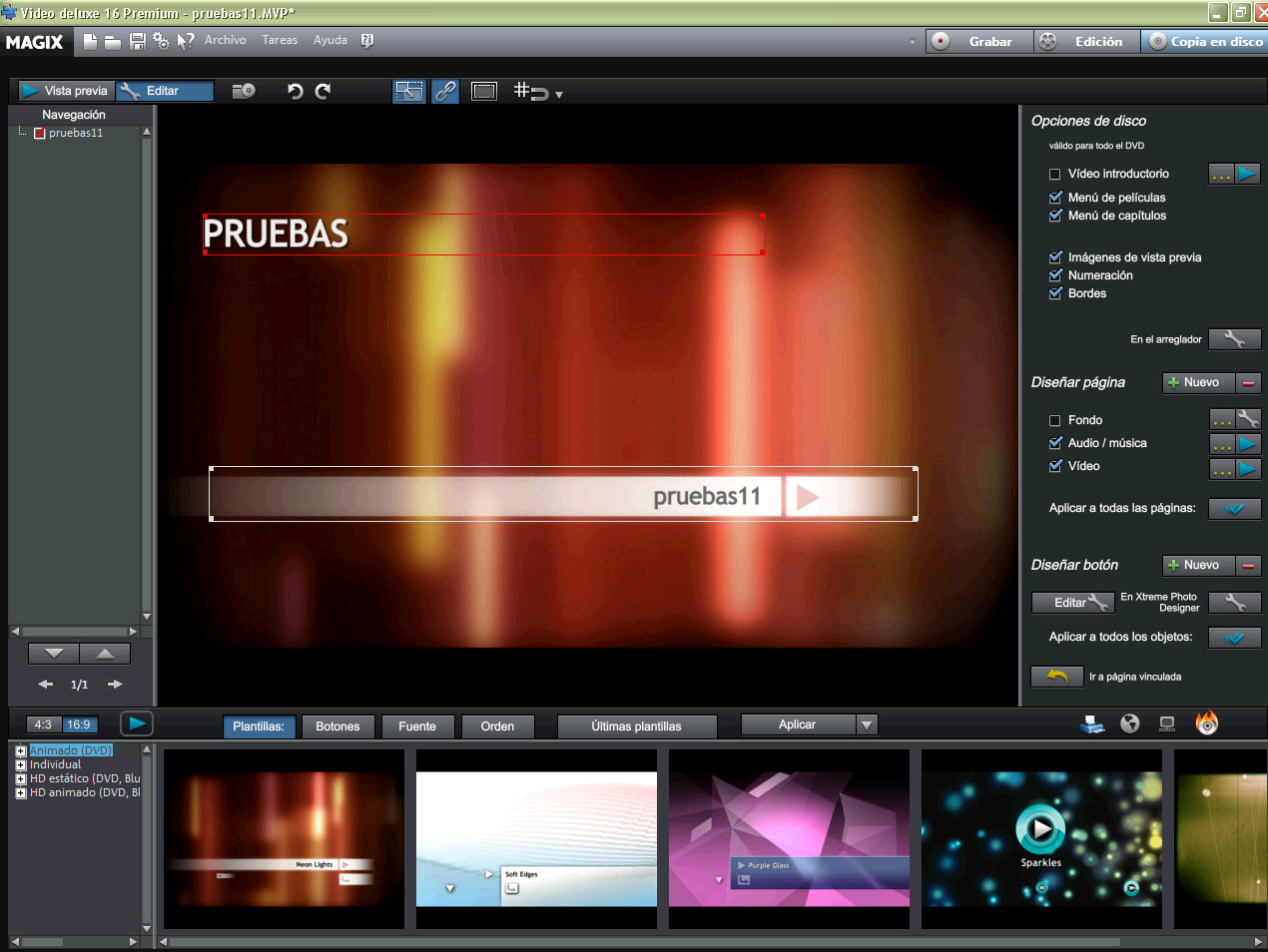Click the 'Ir a página vinculada' arrow icon
Image resolution: width=1268 pixels, height=952 pixels.
tap(1056, 677)
